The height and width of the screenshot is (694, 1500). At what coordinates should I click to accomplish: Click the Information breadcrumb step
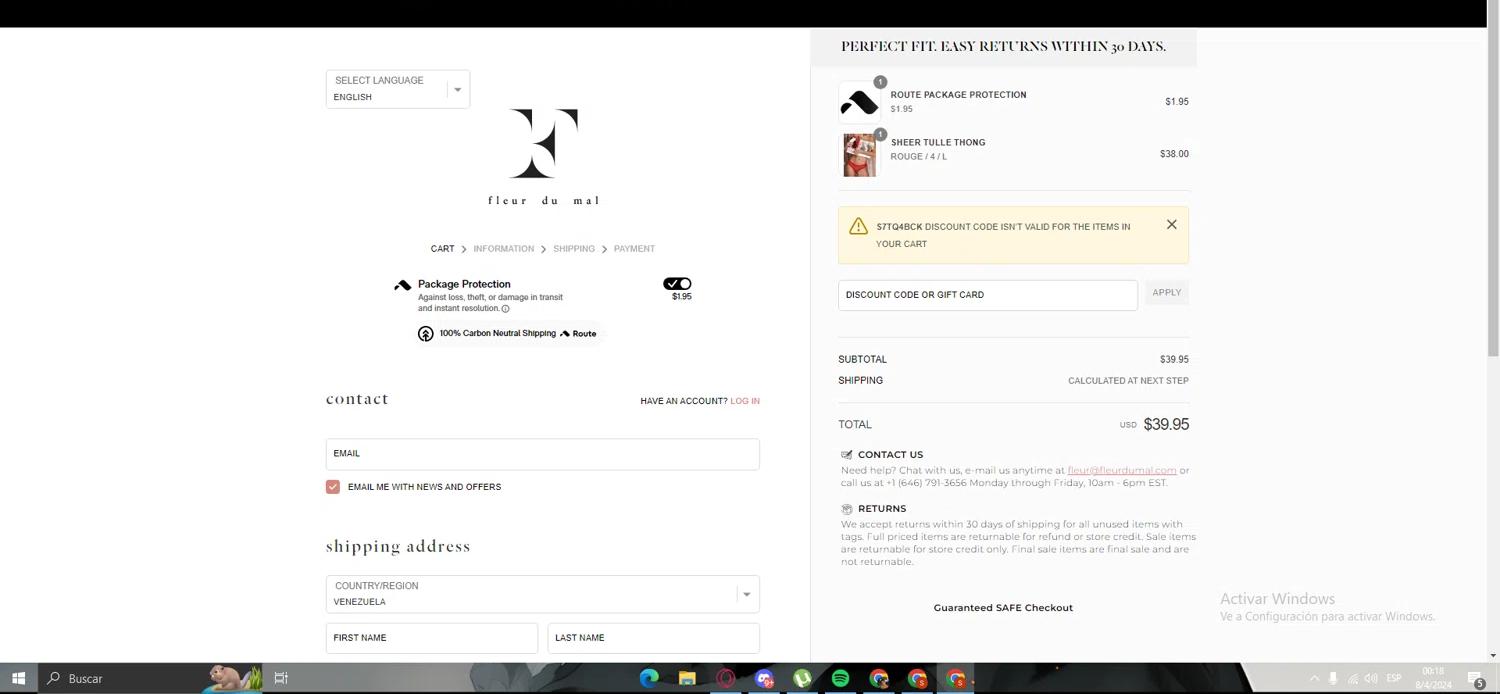pyautogui.click(x=503, y=249)
